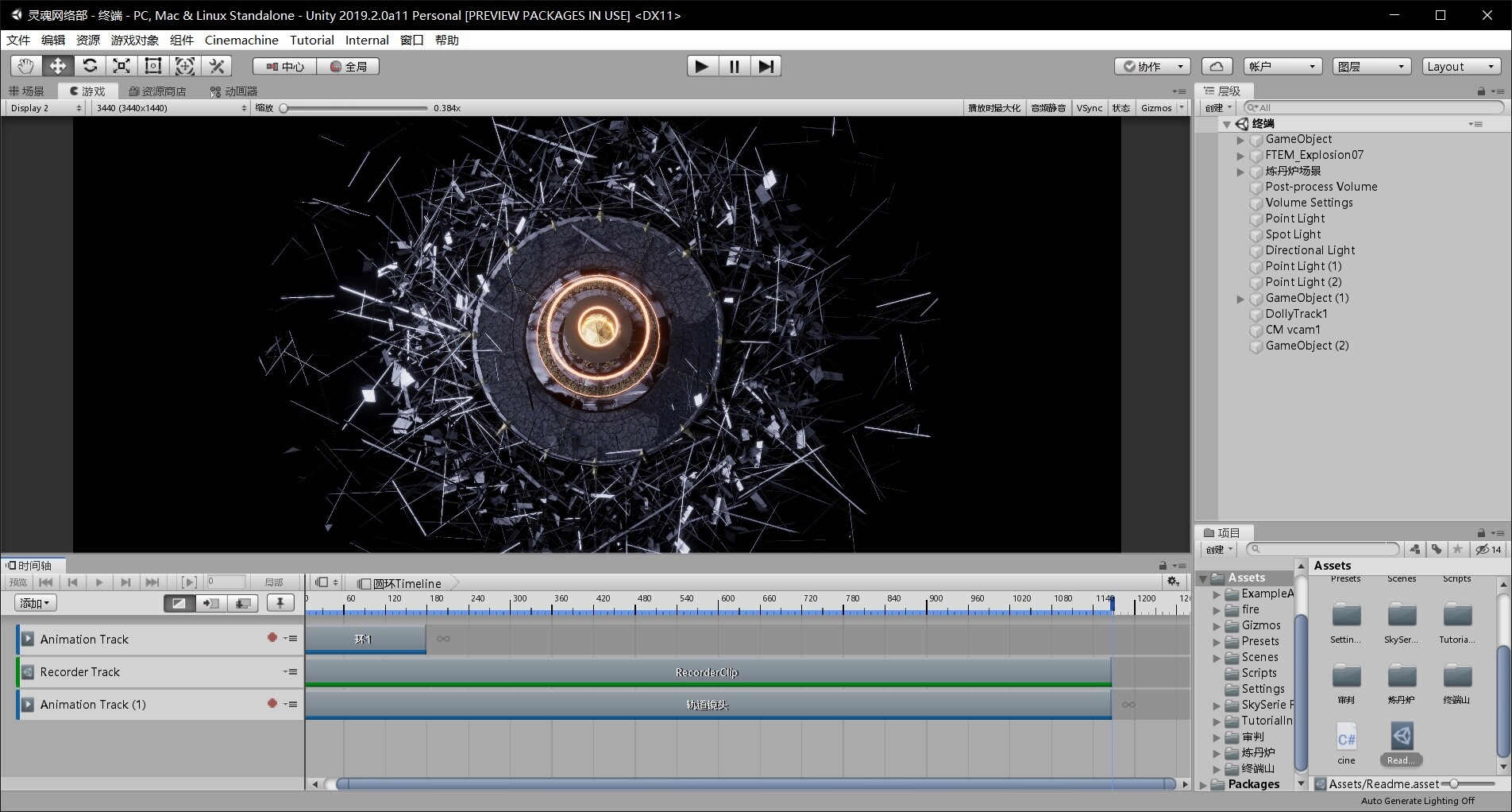Adjust the game view scale slider

pyautogui.click(x=283, y=108)
